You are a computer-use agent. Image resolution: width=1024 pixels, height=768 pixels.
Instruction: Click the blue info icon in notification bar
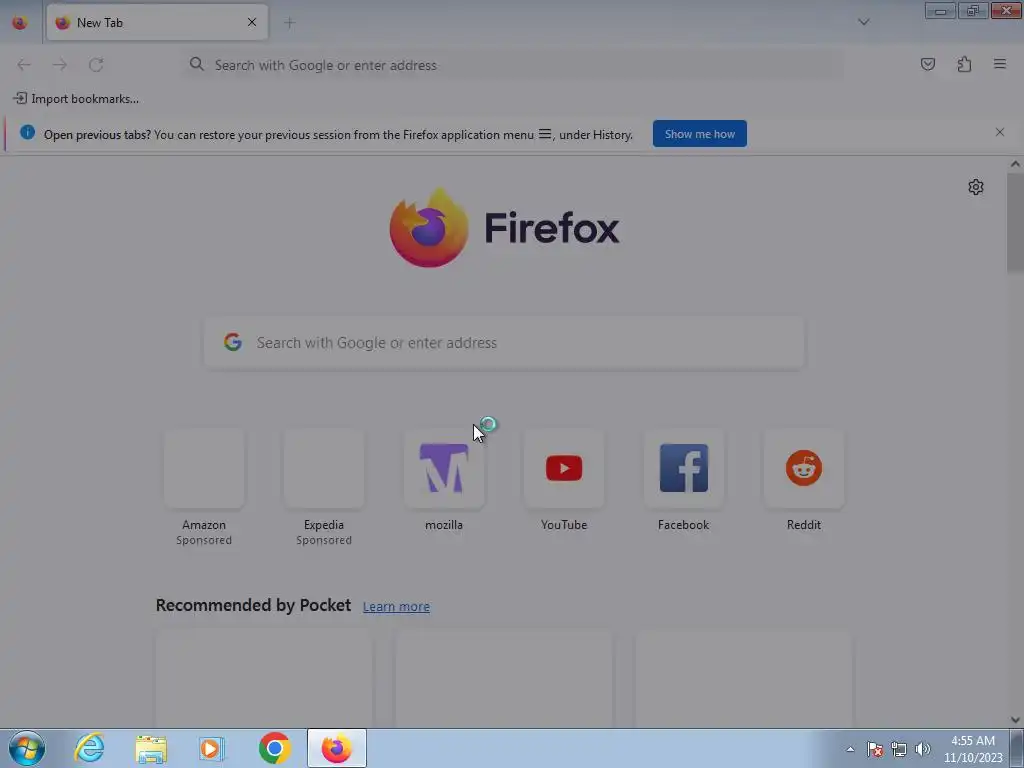(x=27, y=133)
